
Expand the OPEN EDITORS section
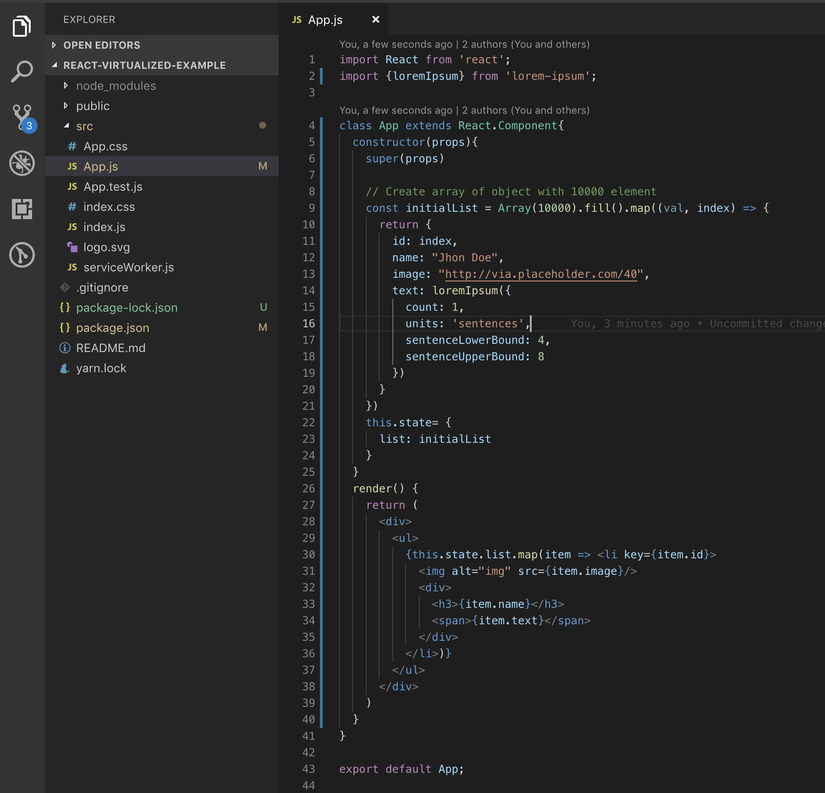(101, 45)
